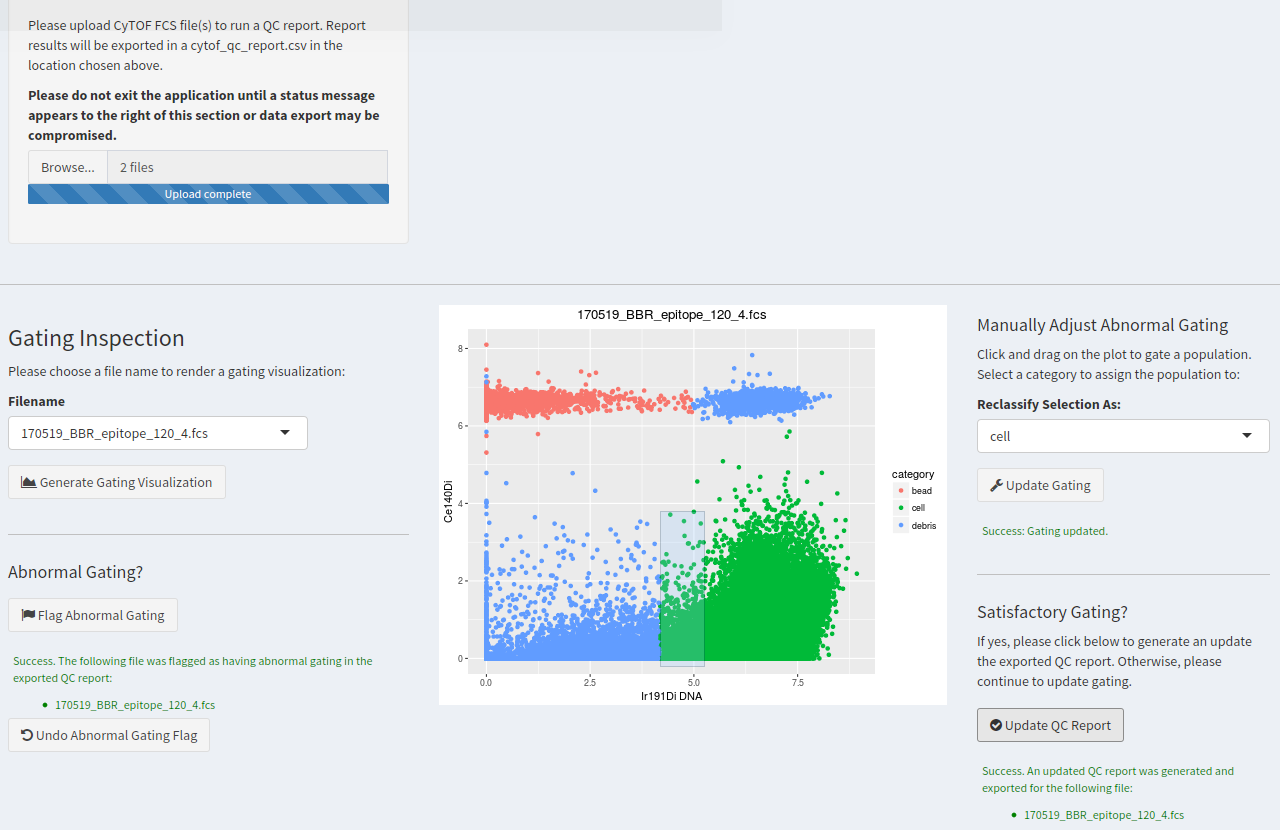
Task: Click the Undo Abnormal Gating Flag button
Action: [109, 735]
